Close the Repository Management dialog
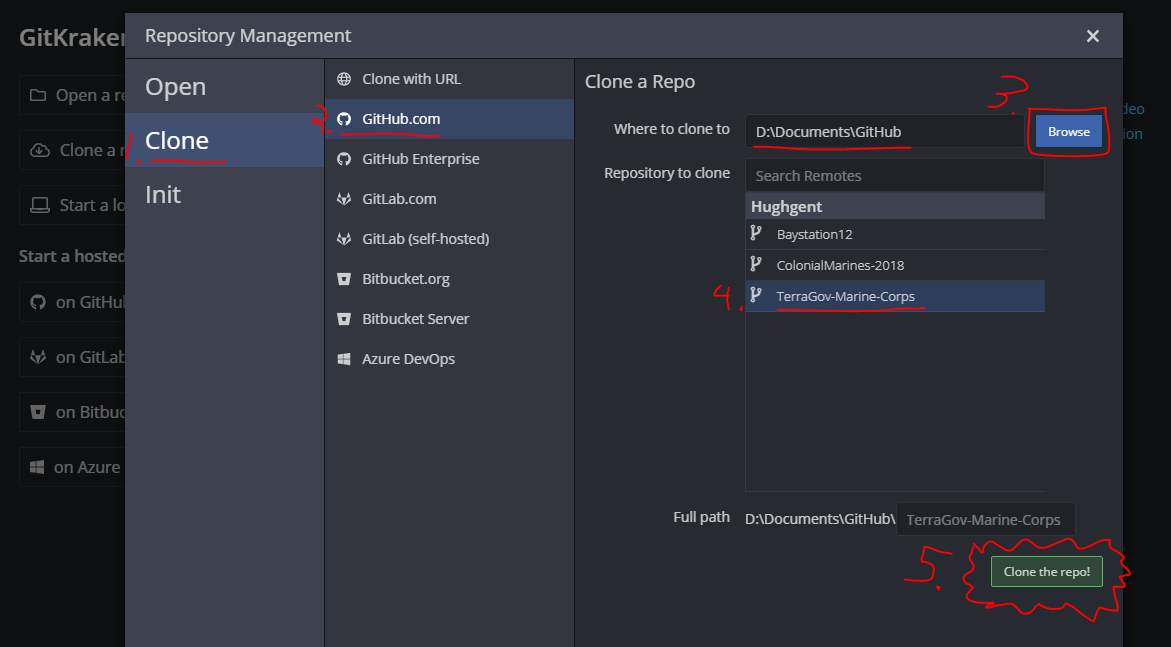 point(1093,36)
